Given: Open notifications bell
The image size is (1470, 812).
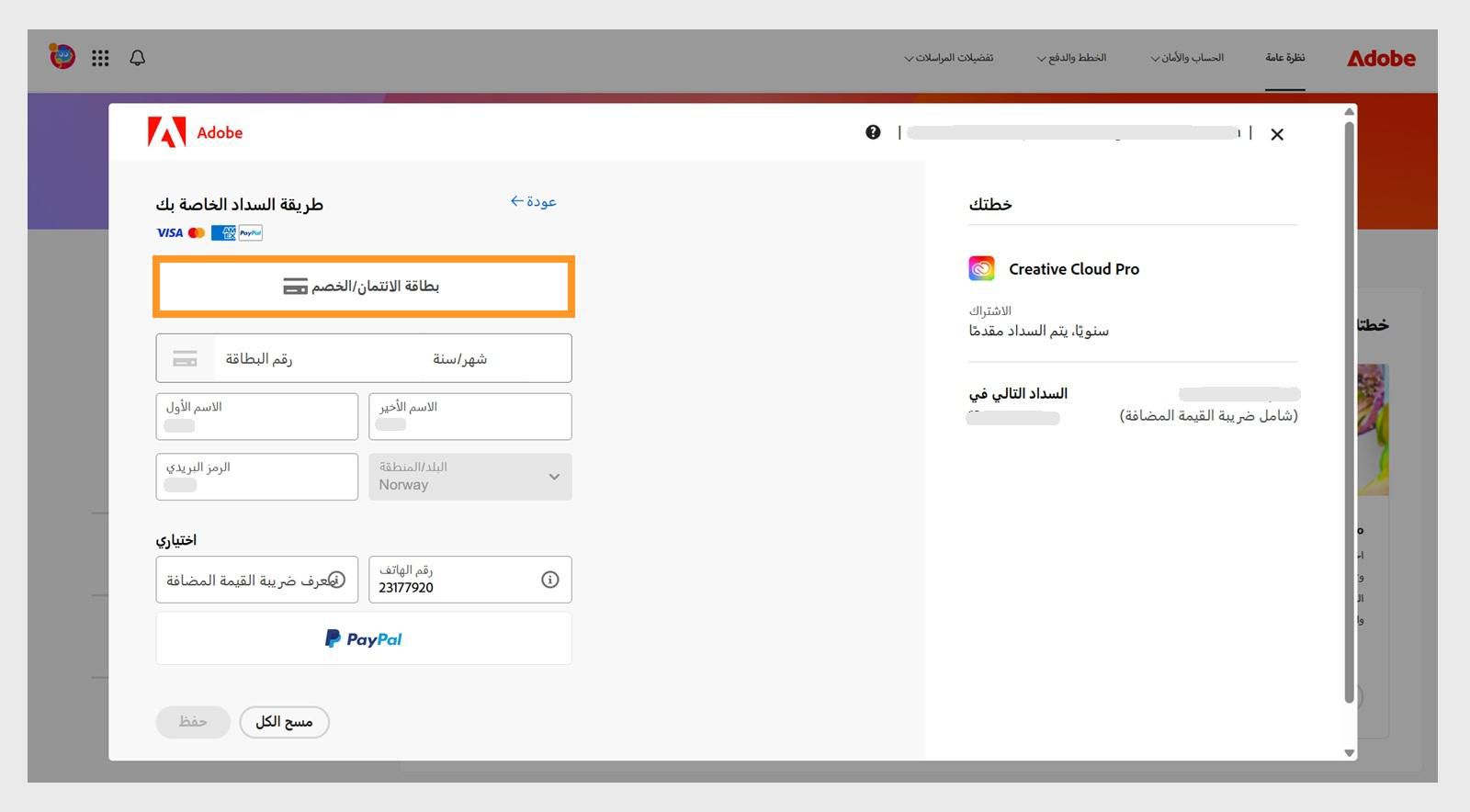Looking at the screenshot, I should [x=138, y=58].
